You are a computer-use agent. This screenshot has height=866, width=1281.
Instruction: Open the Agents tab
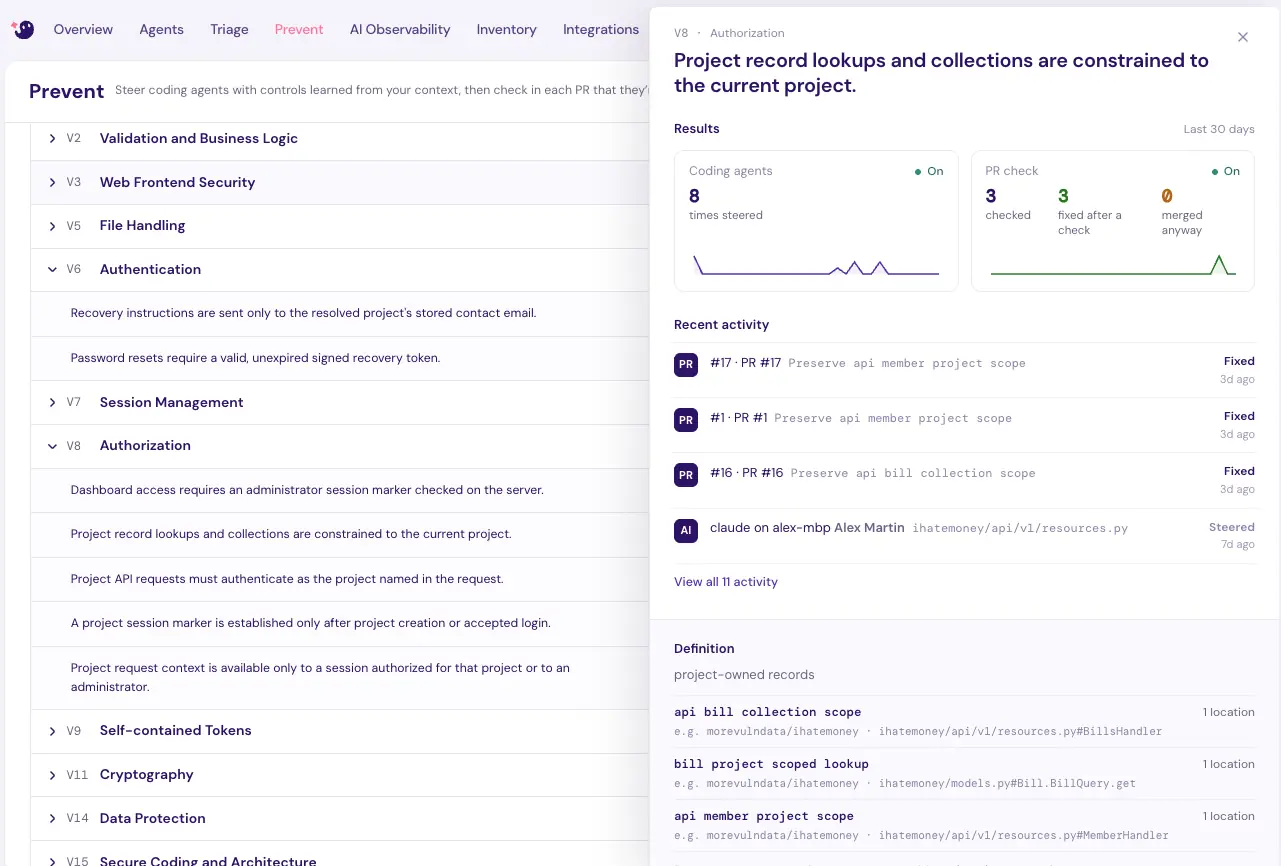[x=161, y=29]
